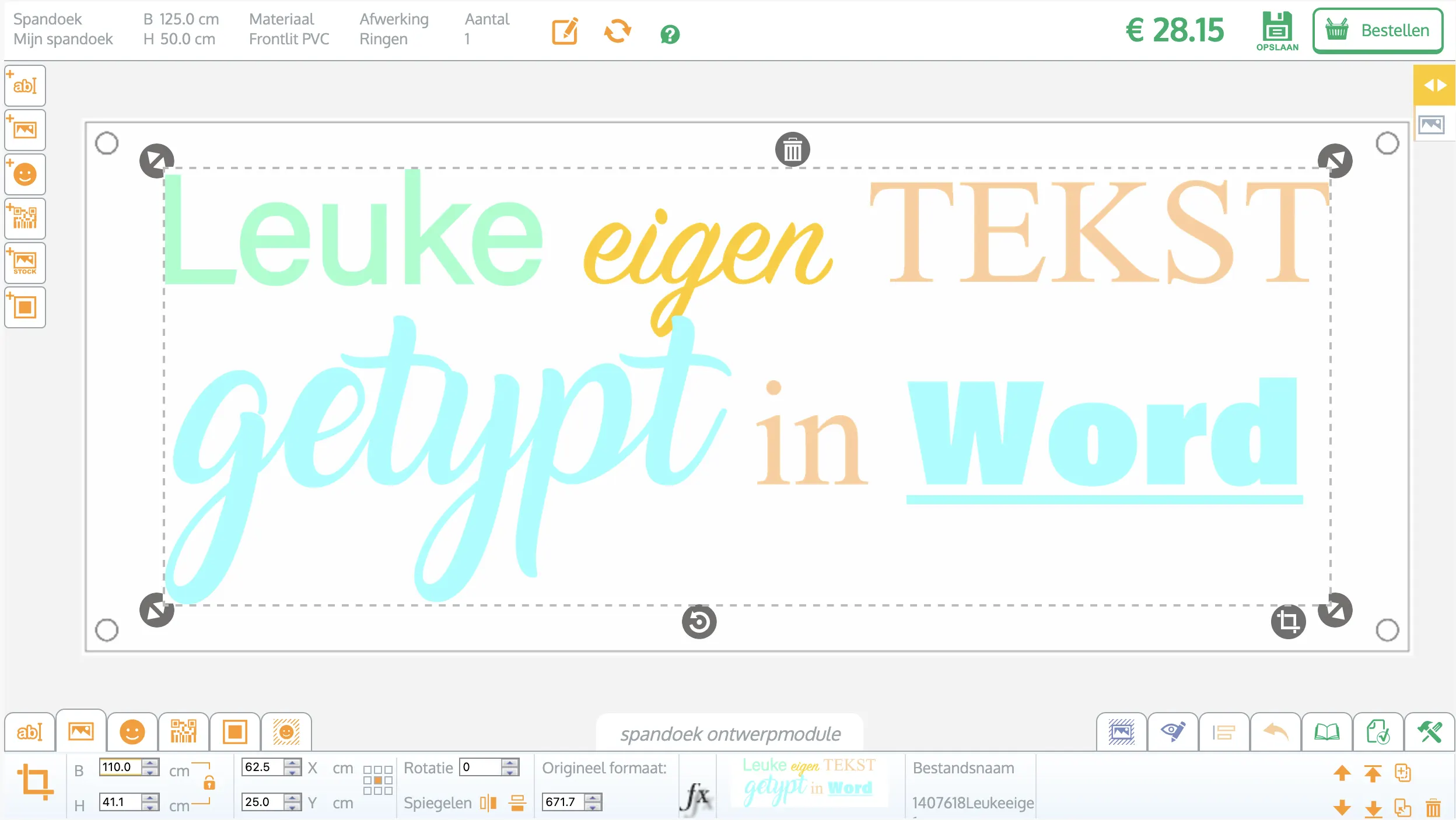Screen dimensions: 1456x820
Task: Click the Y position input field
Action: 263,803
